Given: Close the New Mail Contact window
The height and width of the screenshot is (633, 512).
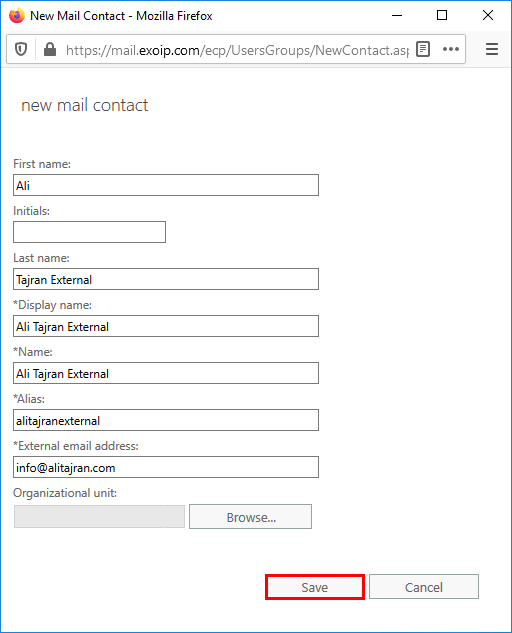Looking at the screenshot, I should [x=488, y=15].
